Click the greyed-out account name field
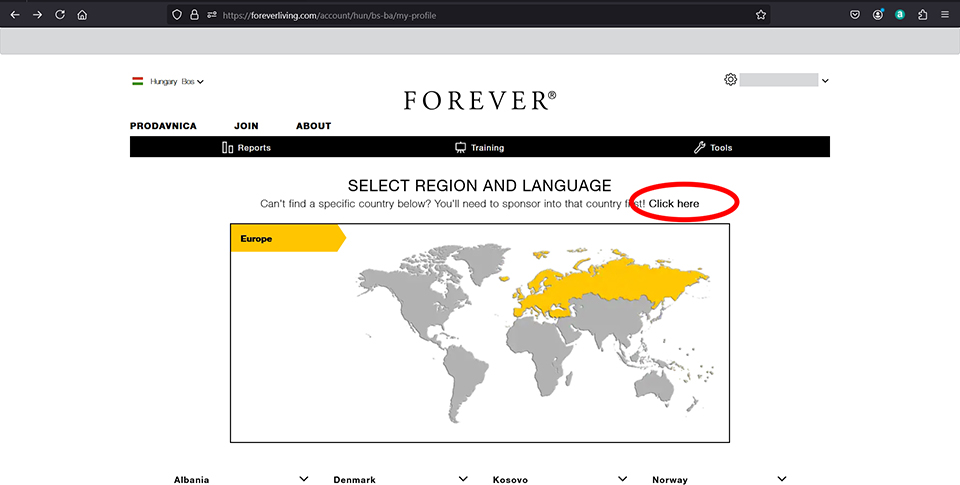The height and width of the screenshot is (485, 960). pyautogui.click(x=779, y=80)
